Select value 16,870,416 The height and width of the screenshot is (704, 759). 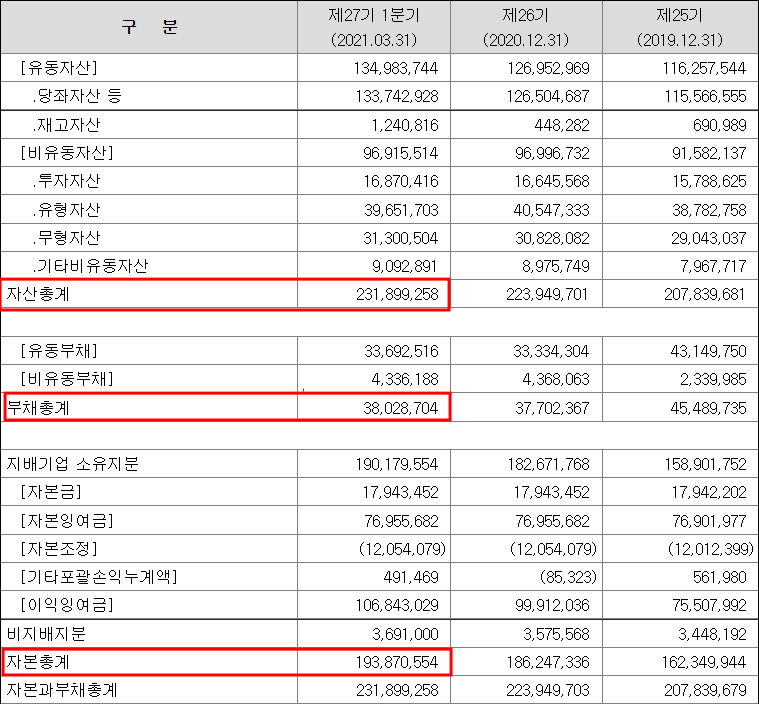[x=401, y=182]
